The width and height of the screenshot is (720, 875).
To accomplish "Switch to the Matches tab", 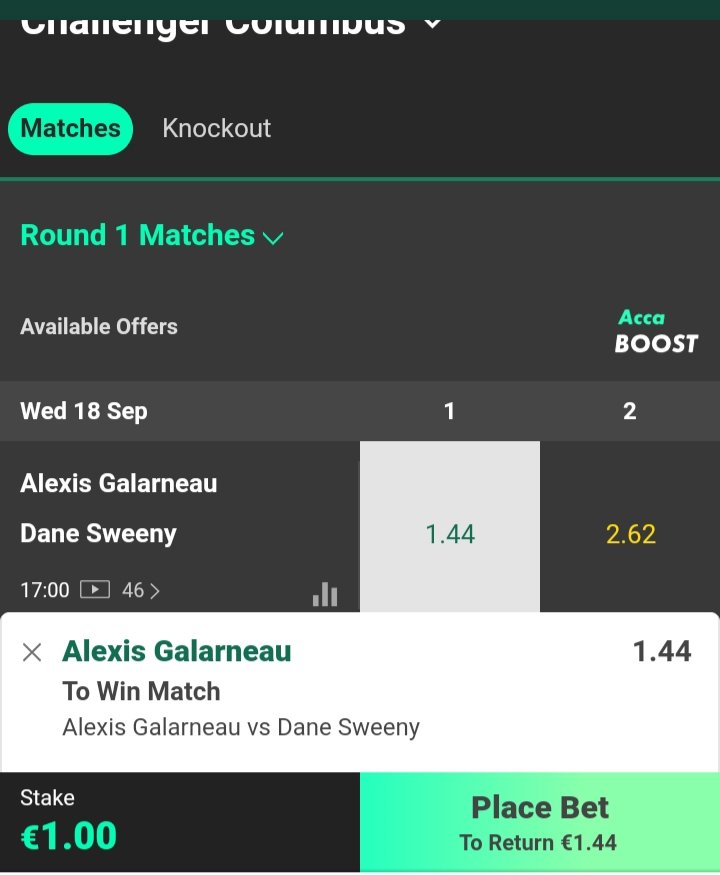I will [x=70, y=129].
